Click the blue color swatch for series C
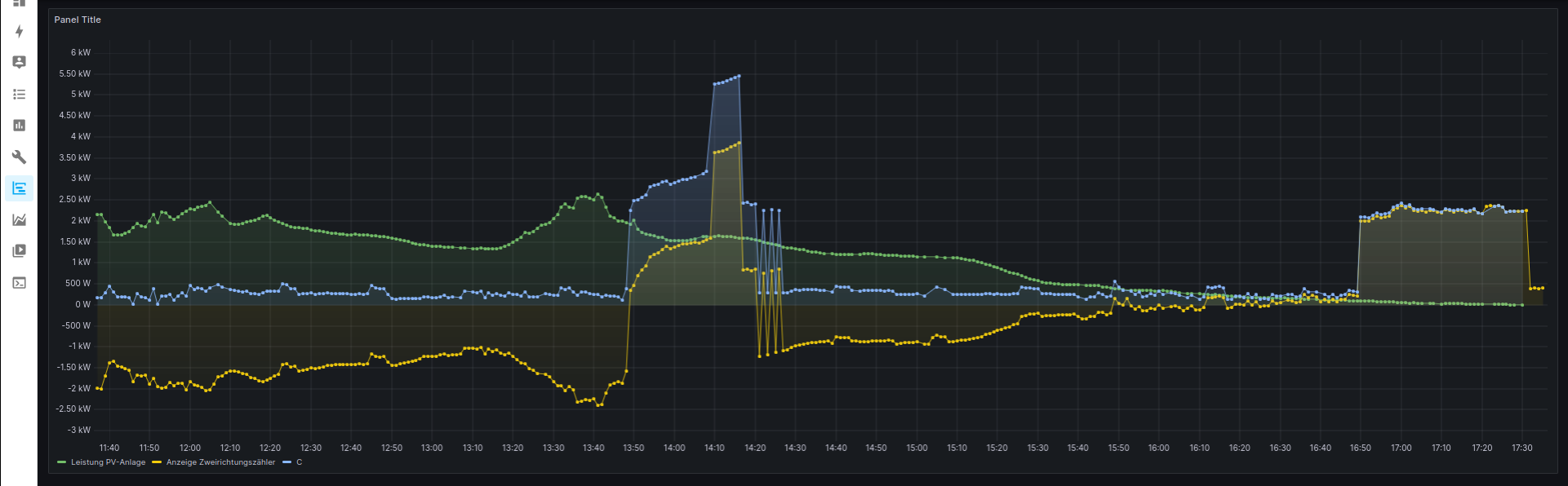Screen dimensions: 1568x486 coord(287,462)
